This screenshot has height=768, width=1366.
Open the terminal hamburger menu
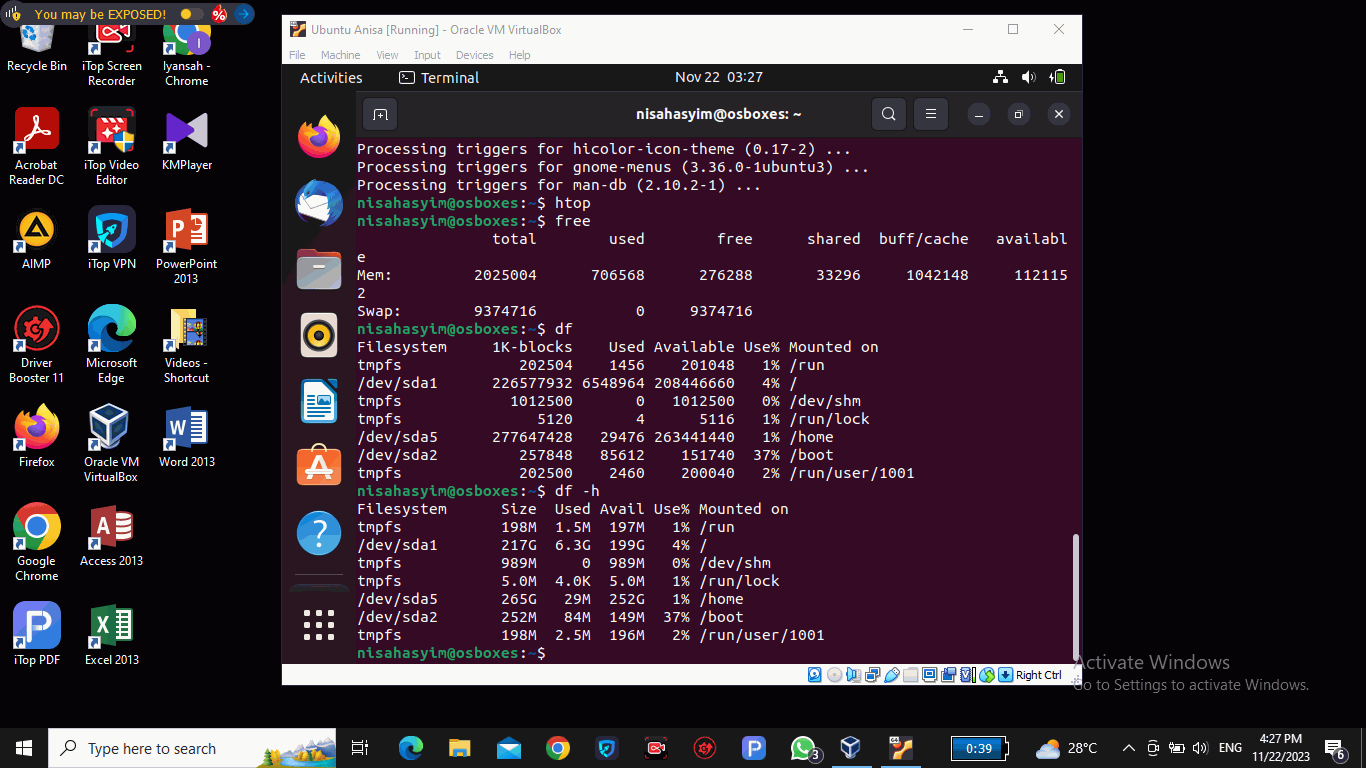pyautogui.click(x=931, y=115)
